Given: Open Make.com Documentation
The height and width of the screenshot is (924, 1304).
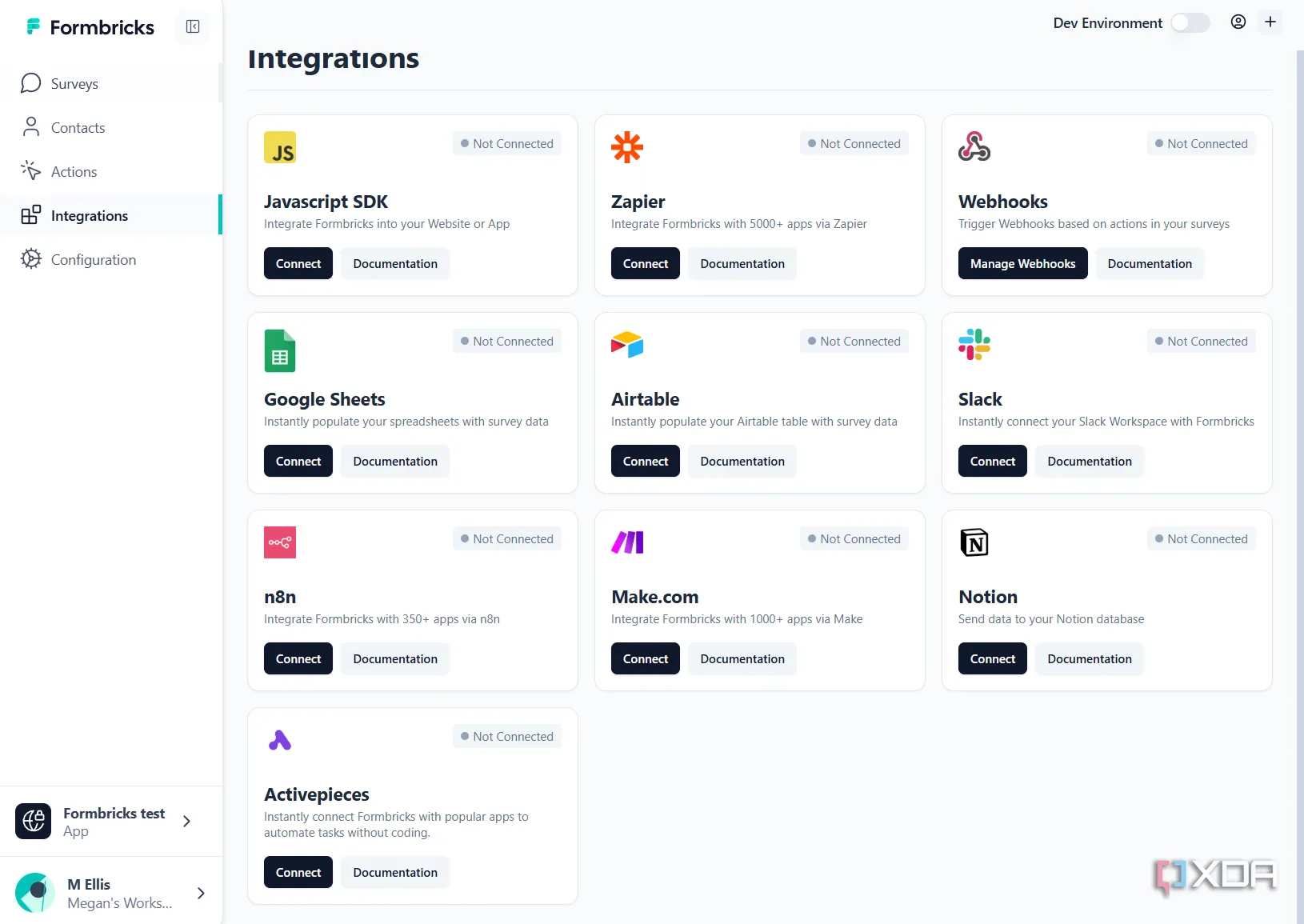Looking at the screenshot, I should pos(742,658).
